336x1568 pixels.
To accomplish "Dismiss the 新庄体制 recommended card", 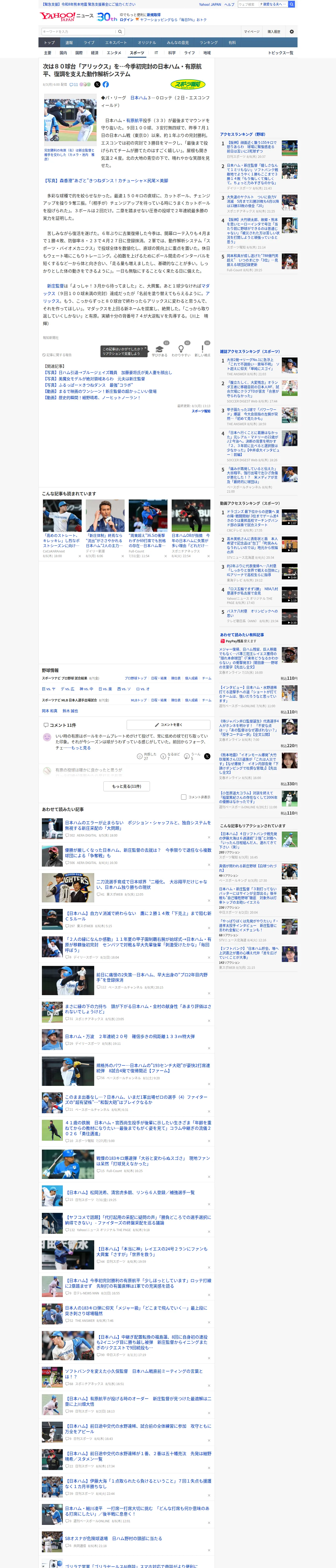I will coord(122,556).
